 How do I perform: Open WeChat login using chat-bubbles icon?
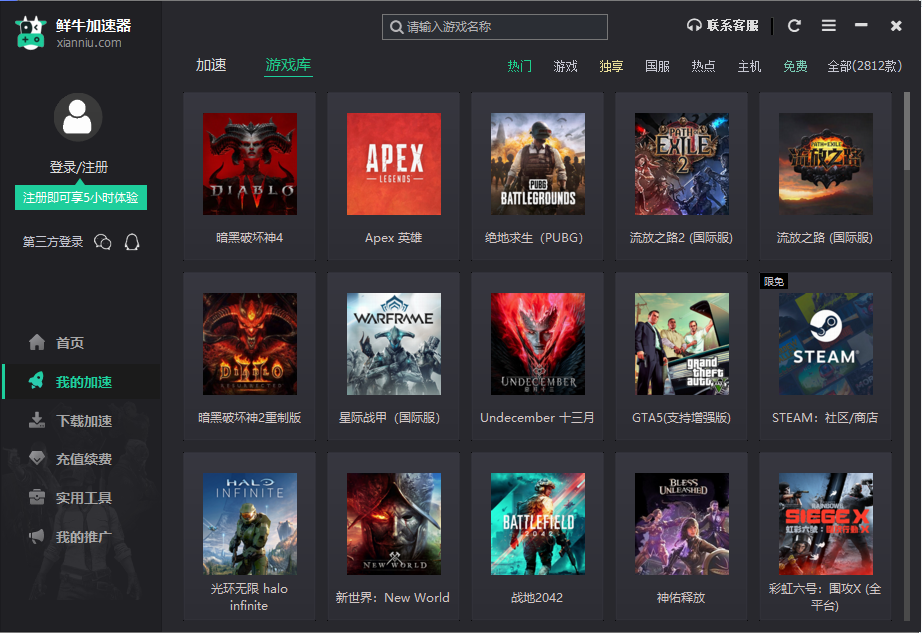coord(103,241)
